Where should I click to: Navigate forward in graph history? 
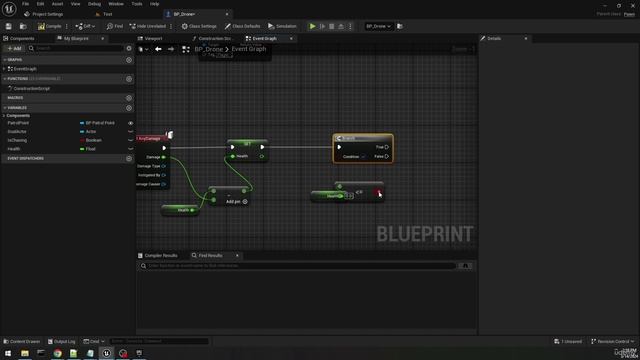pyautogui.click(x=171, y=49)
